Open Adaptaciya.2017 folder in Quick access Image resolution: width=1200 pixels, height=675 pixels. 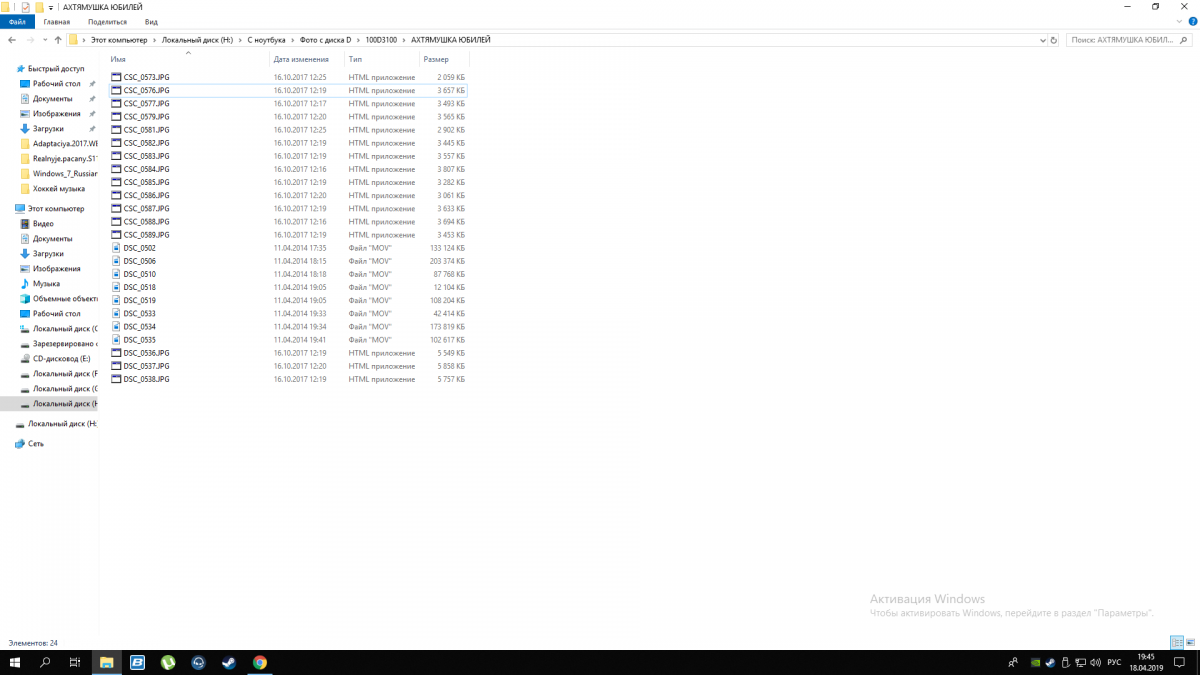pos(65,143)
